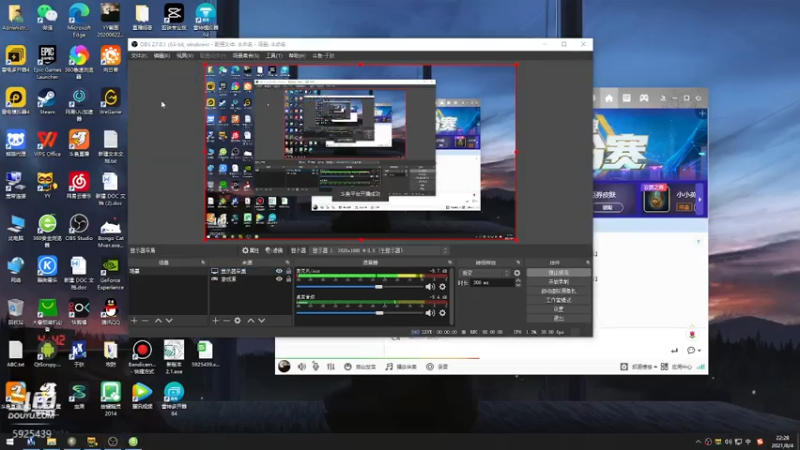Pop out the Scenes dock via its header icon
Screen dimensions: 800x450
point(203,262)
